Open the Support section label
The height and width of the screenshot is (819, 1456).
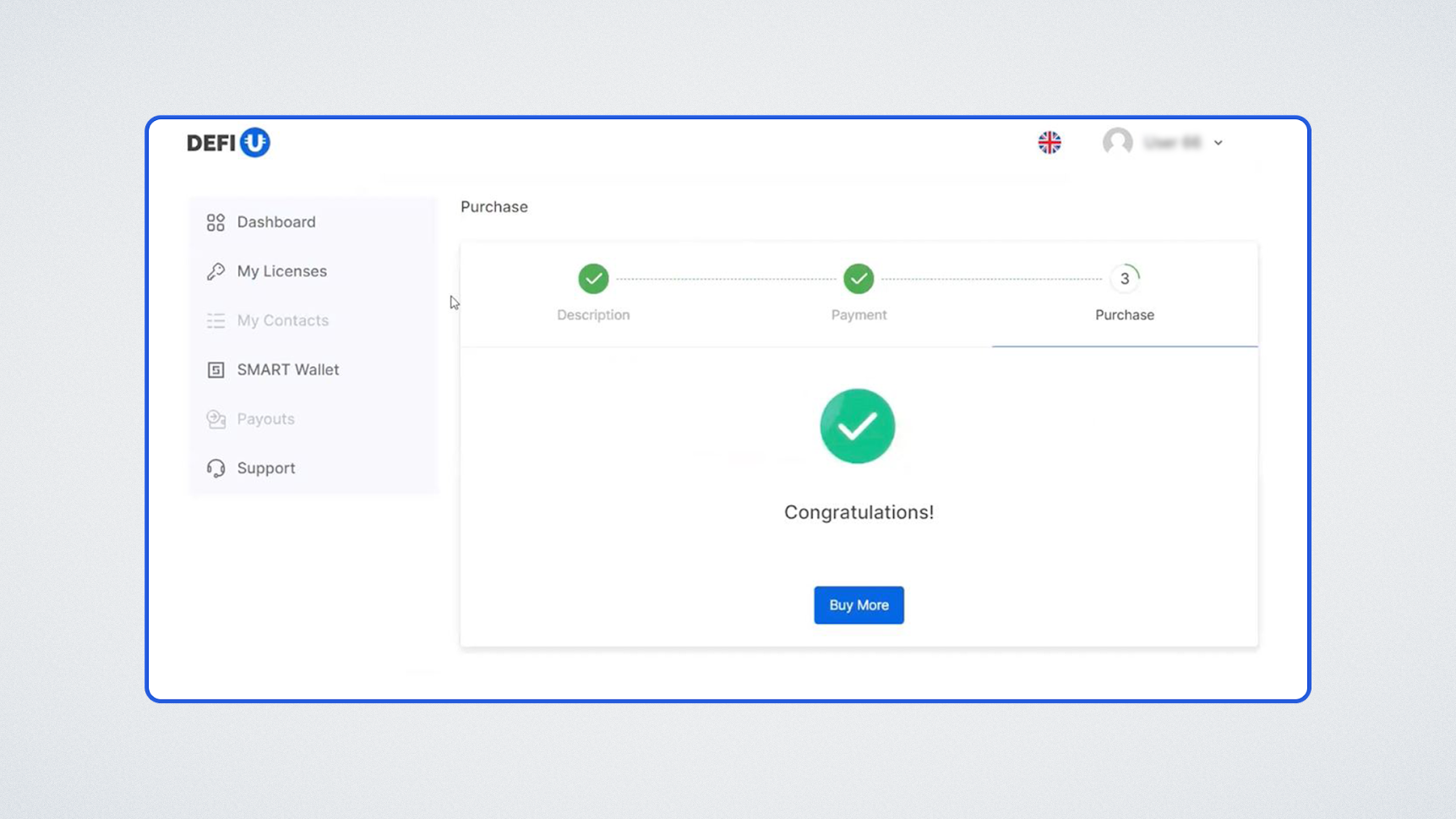(265, 468)
